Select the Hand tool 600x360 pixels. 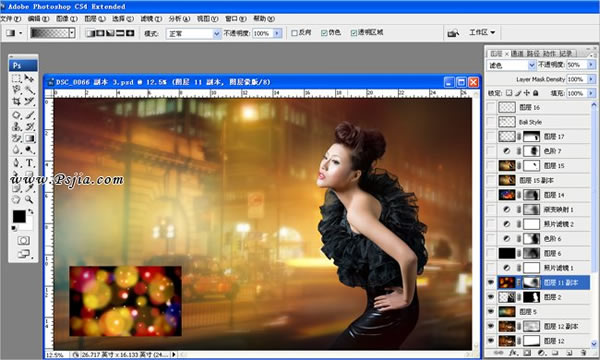click(16, 199)
